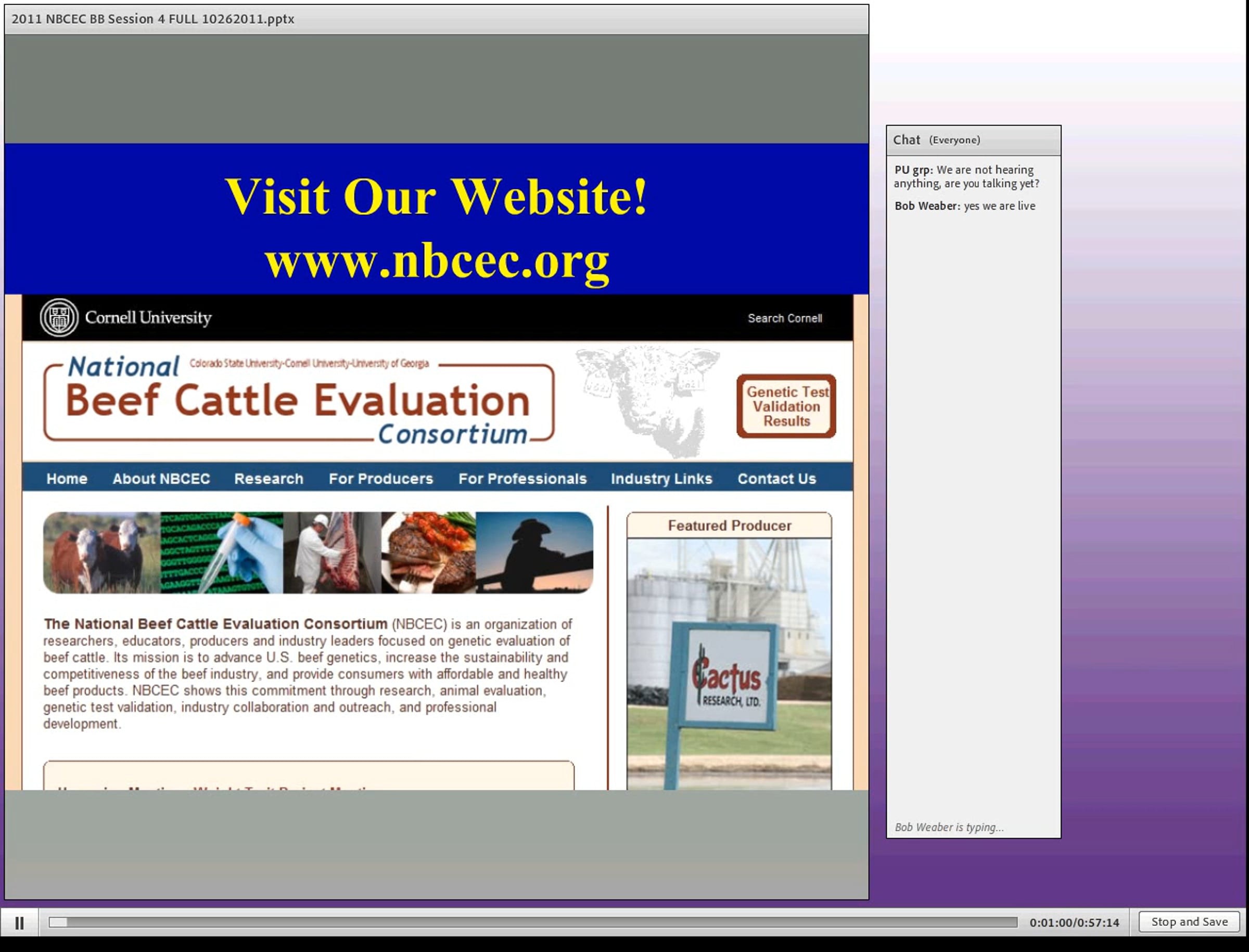This screenshot has width=1249, height=952.
Task: Click the Contact Us link
Action: tap(777, 479)
